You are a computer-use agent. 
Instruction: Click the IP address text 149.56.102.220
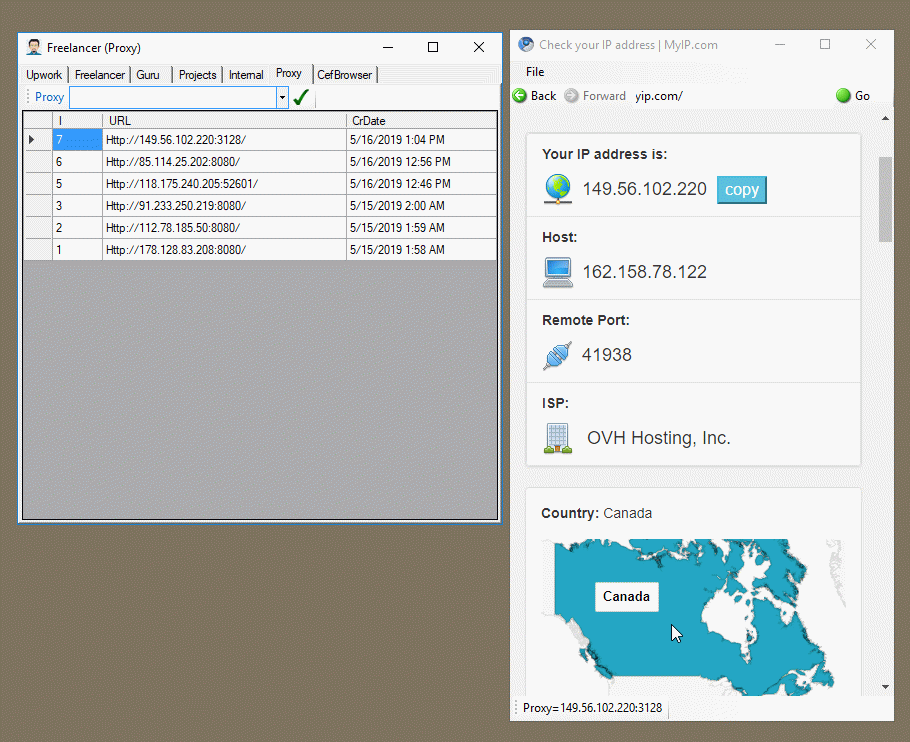coord(644,189)
